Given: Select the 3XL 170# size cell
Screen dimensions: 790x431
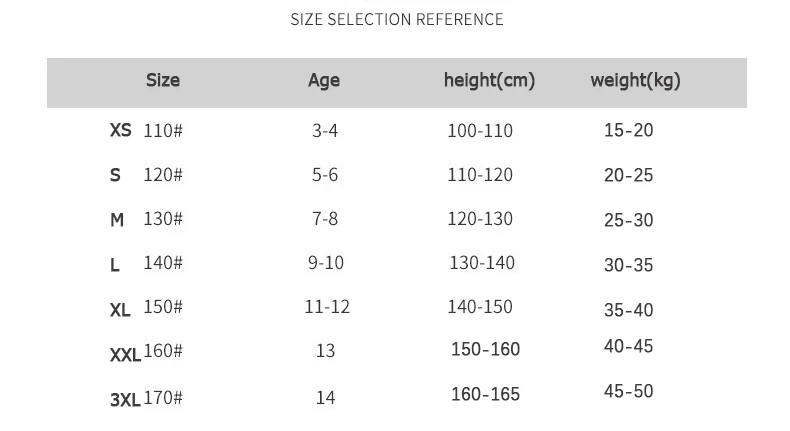Looking at the screenshot, I should 146,398.
